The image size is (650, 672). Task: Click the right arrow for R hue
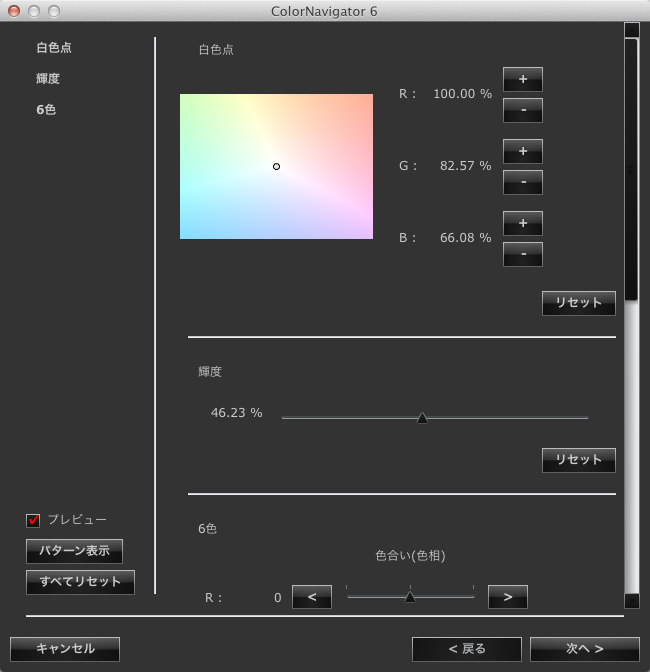coord(507,597)
